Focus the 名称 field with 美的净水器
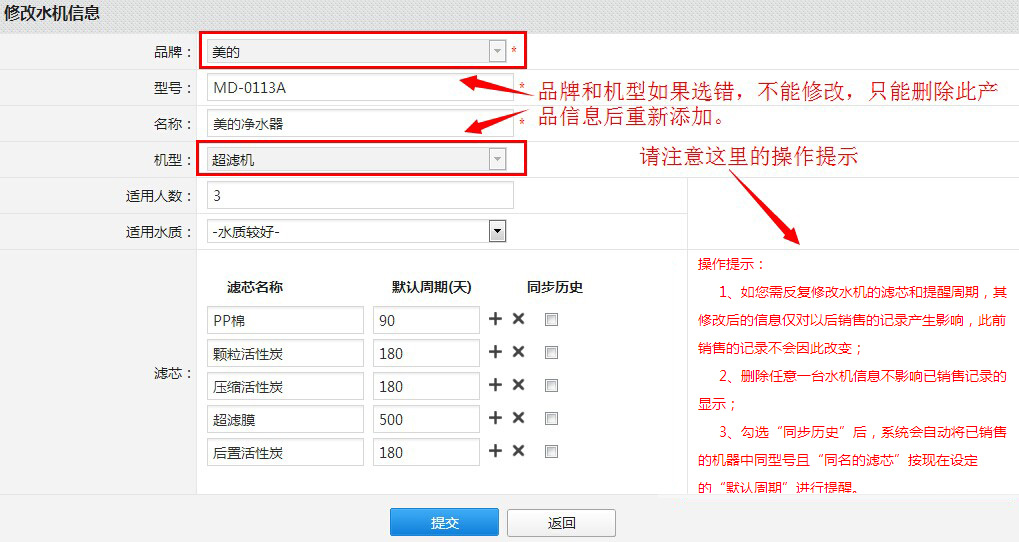The width and height of the screenshot is (1019, 542). click(x=360, y=123)
